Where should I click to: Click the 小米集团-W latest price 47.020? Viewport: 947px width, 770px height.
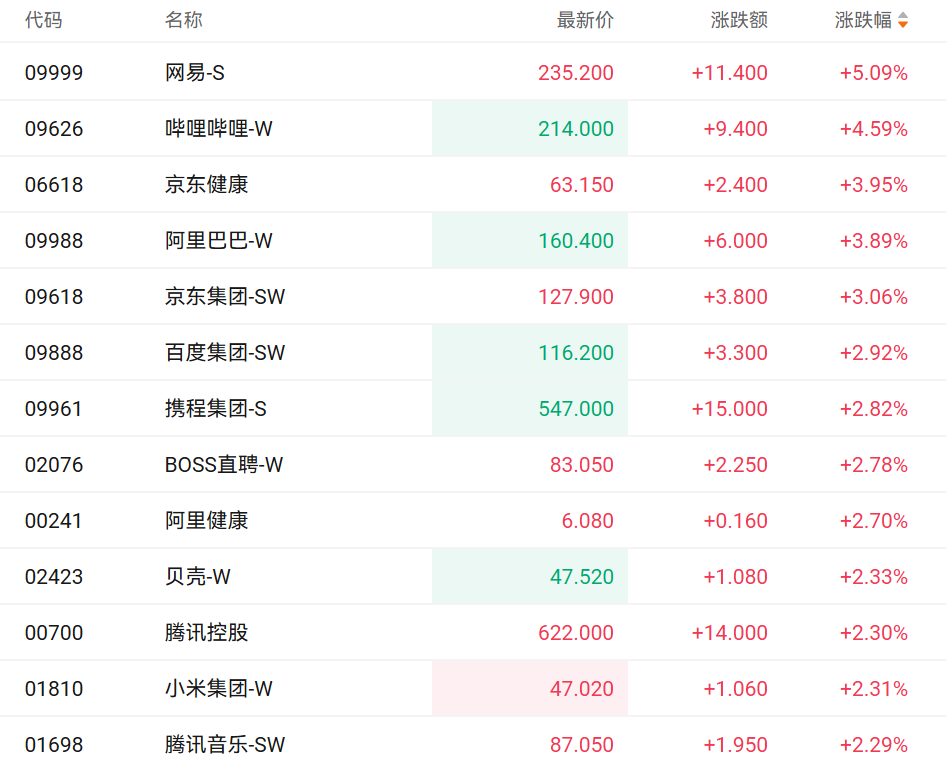[x=581, y=689]
